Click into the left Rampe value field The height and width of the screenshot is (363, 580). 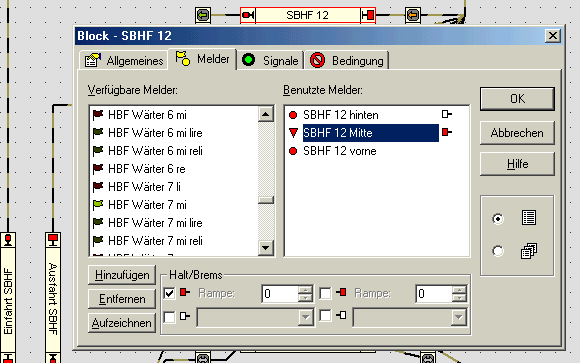coord(280,294)
